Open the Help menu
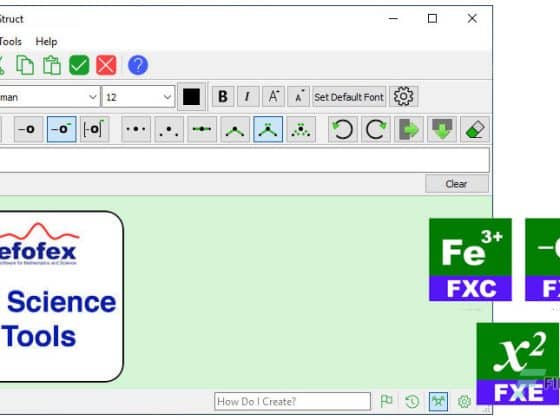This screenshot has height=420, width=560. (x=46, y=42)
